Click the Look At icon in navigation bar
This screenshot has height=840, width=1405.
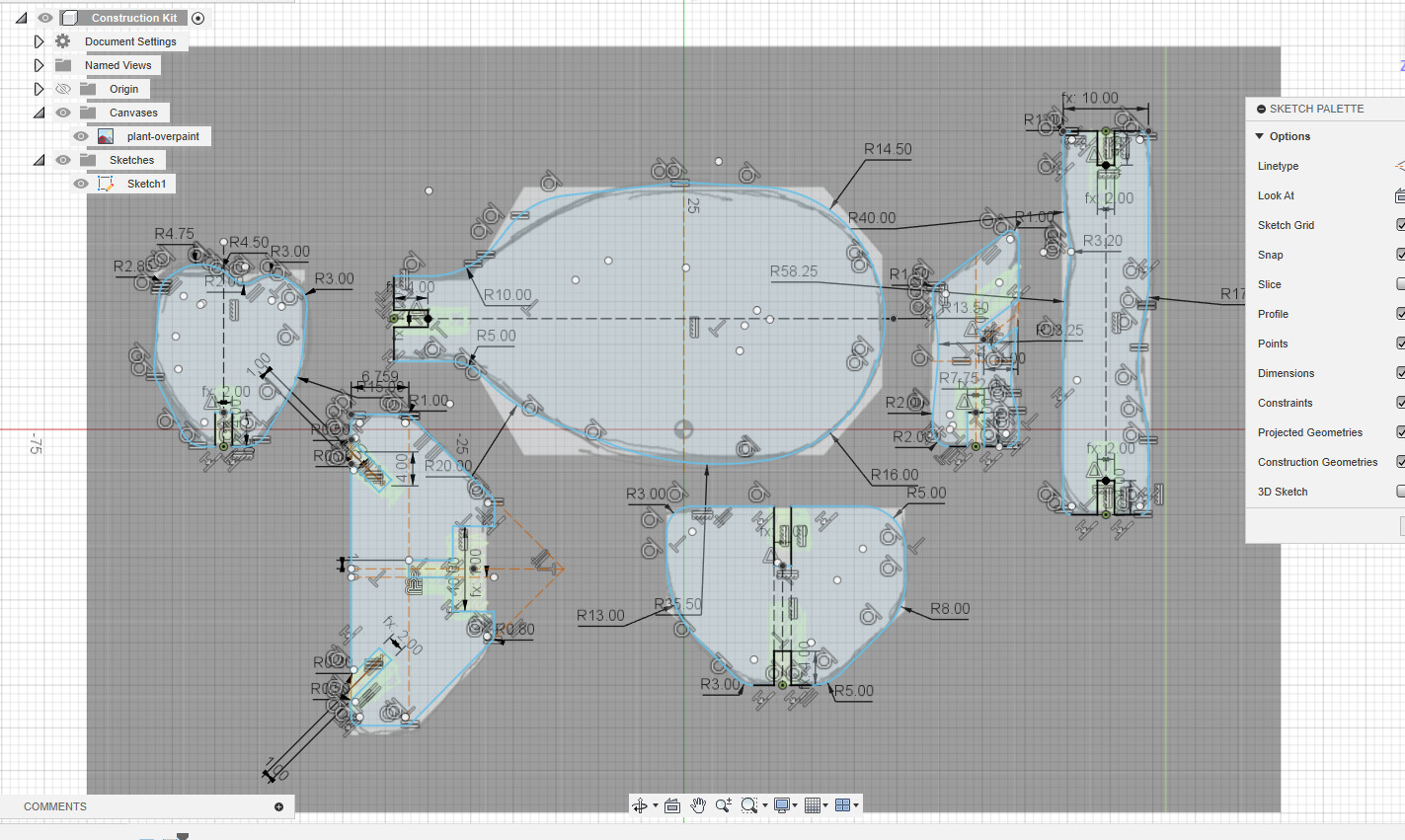tap(672, 805)
